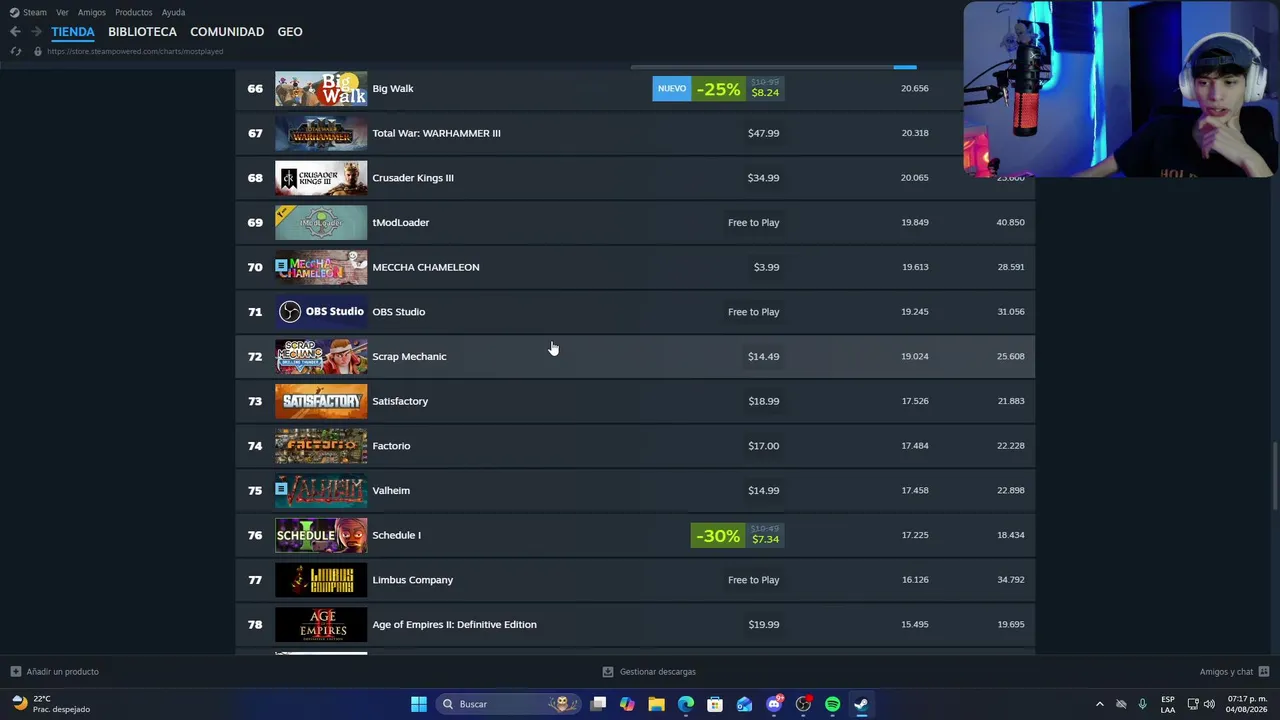The width and height of the screenshot is (1280, 720).
Task: Switch to the COMUNIDAD tab
Action: 227,32
